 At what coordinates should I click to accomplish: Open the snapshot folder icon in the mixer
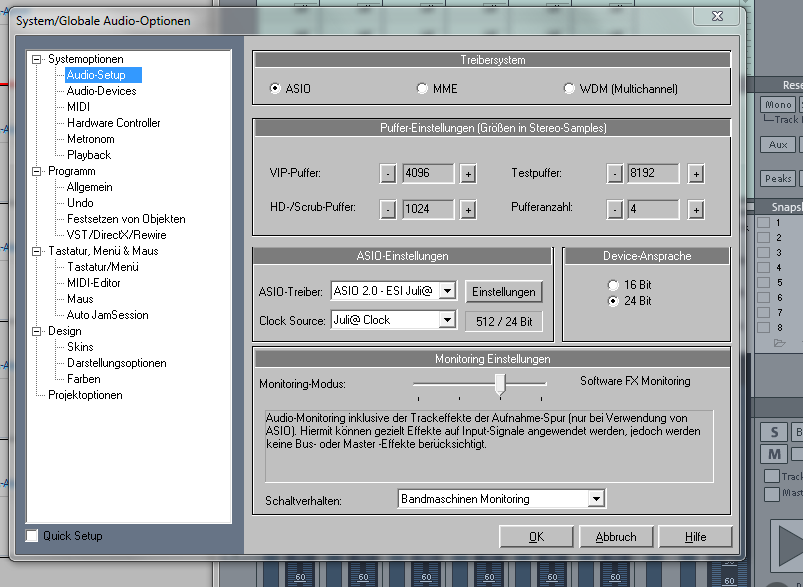click(x=779, y=343)
